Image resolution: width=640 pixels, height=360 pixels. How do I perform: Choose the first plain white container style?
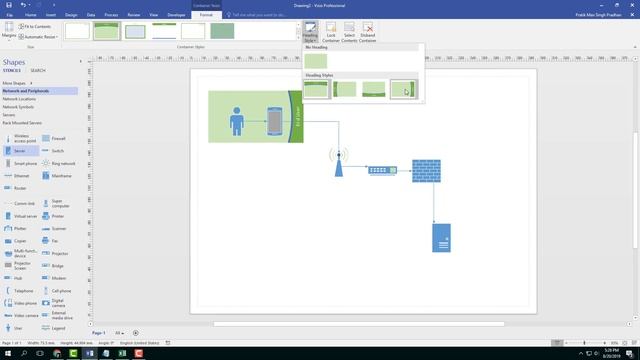pyautogui.click(x=77, y=31)
